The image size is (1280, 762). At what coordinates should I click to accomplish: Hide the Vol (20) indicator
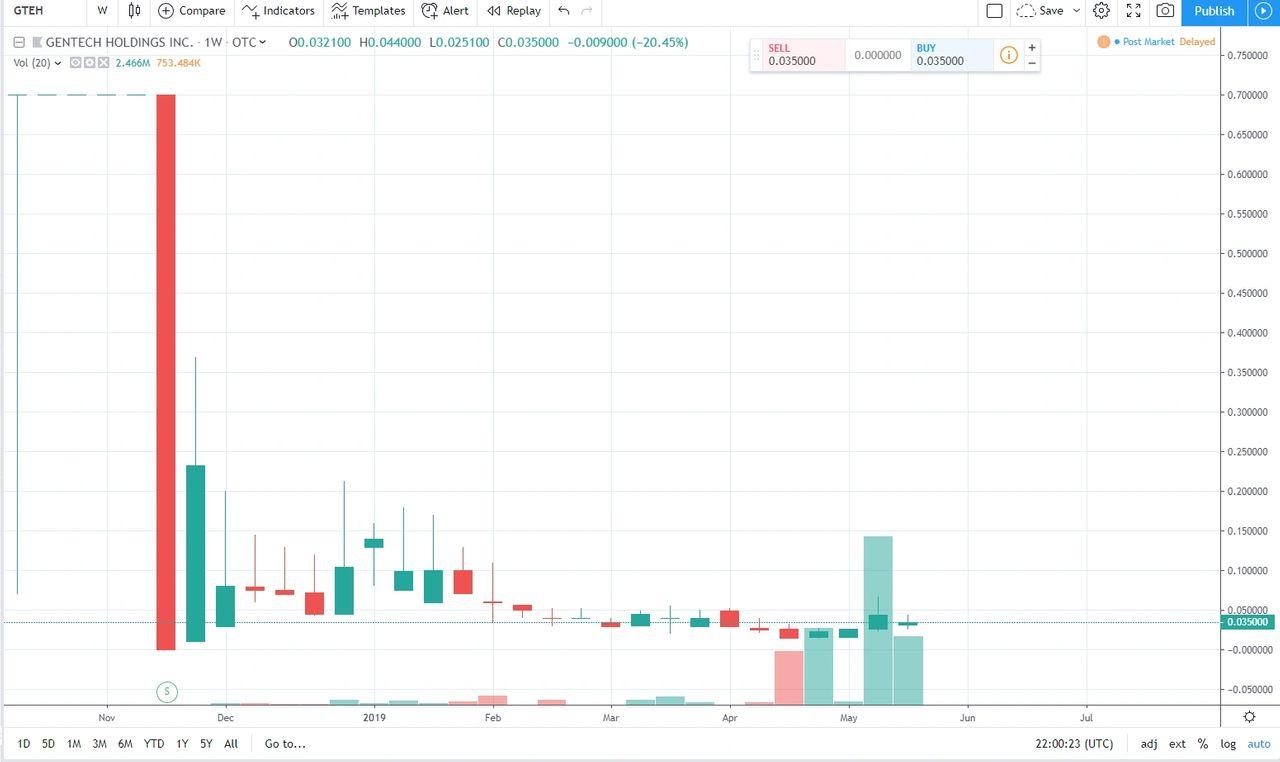[74, 62]
